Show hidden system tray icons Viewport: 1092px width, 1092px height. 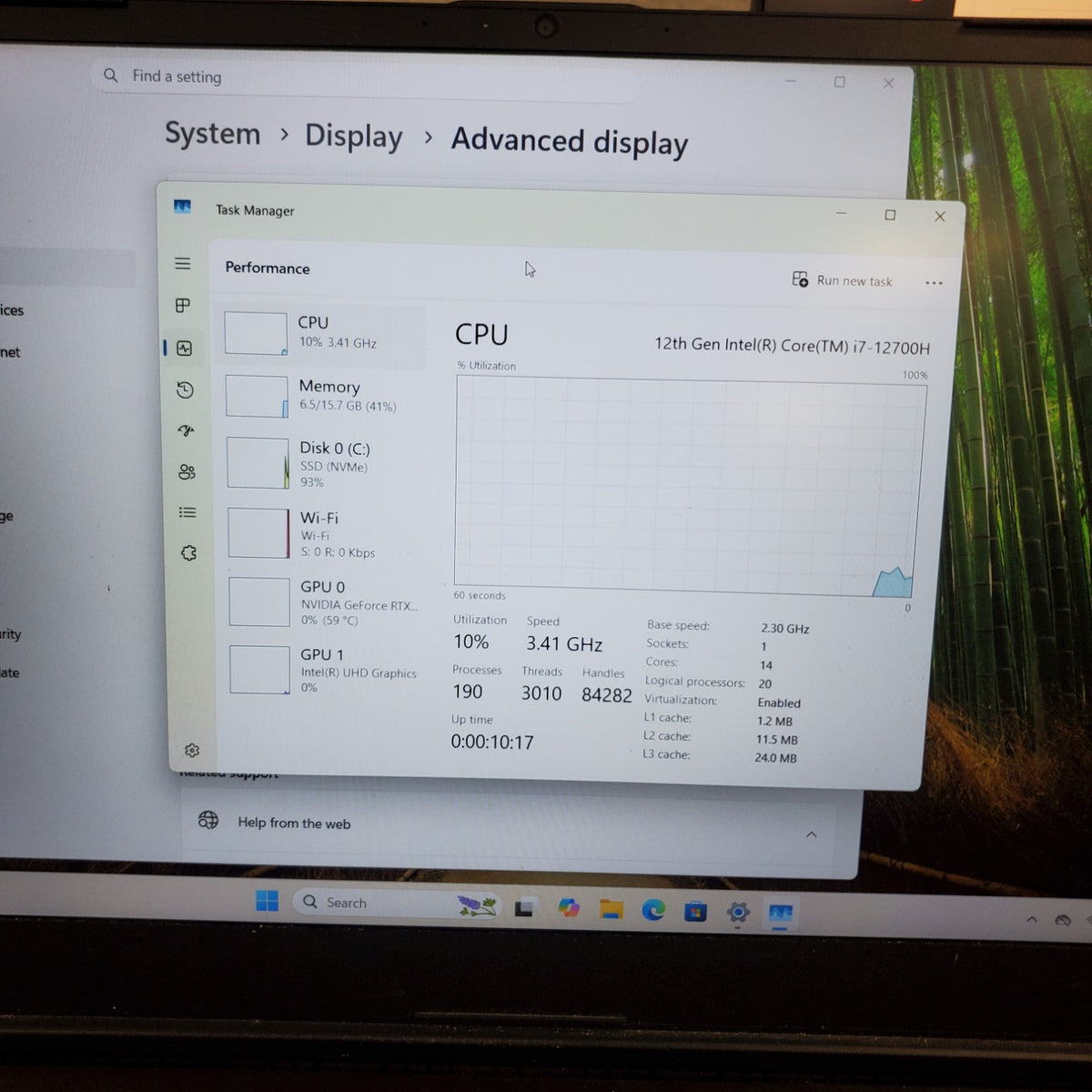1031,920
